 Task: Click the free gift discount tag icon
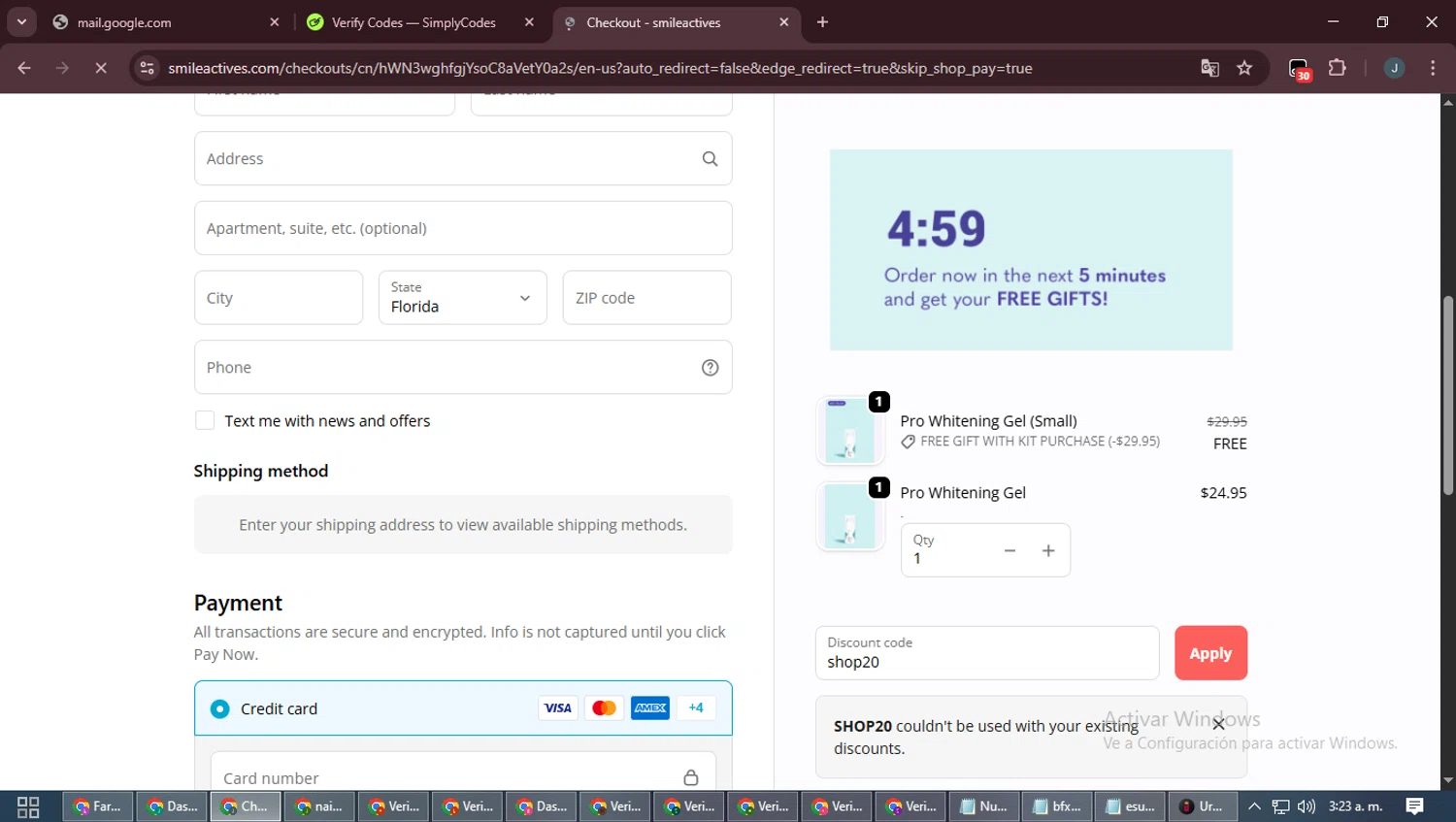pyautogui.click(x=908, y=442)
